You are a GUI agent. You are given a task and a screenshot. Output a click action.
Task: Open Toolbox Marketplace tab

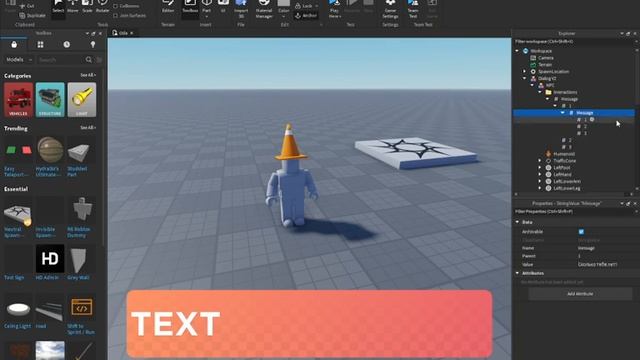click(14, 44)
